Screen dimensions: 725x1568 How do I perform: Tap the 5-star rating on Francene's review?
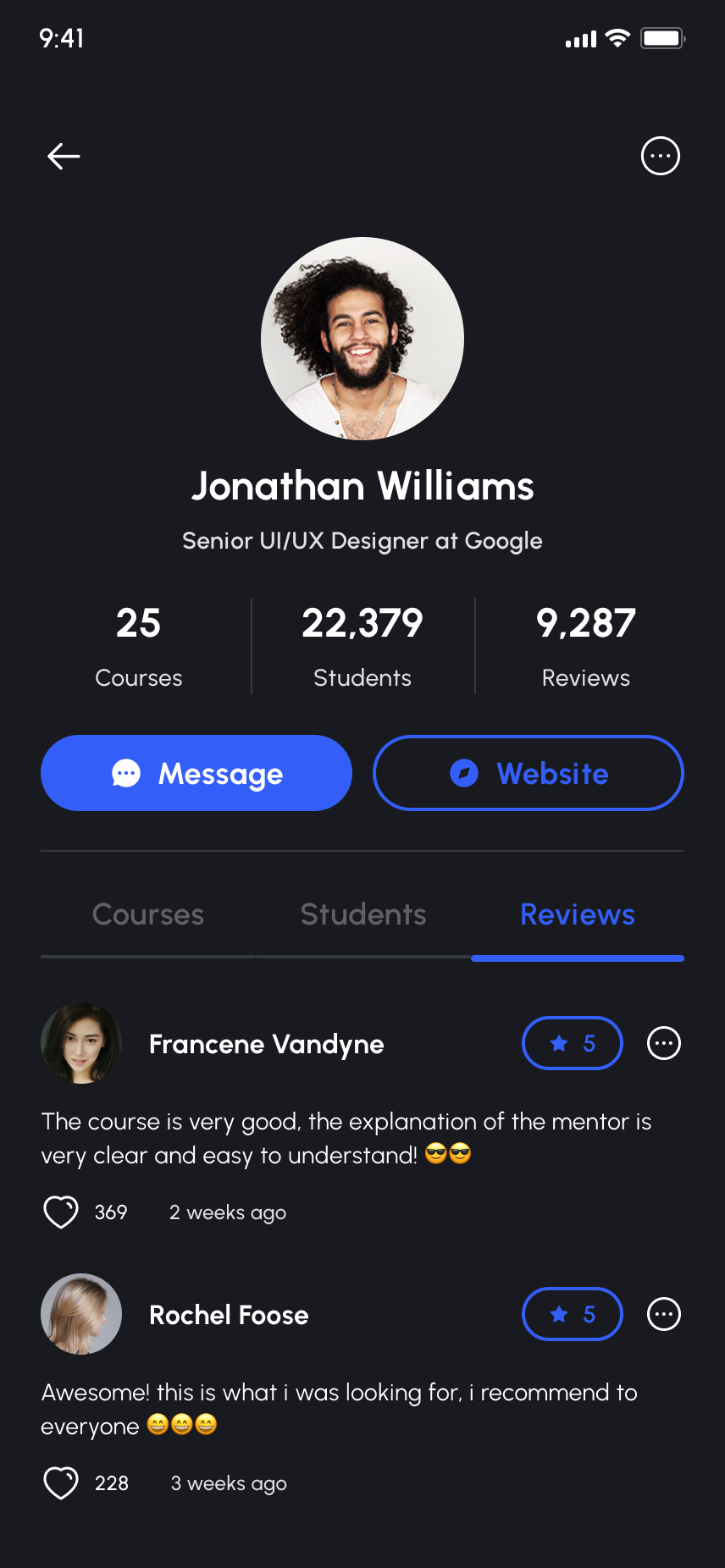coord(573,1043)
